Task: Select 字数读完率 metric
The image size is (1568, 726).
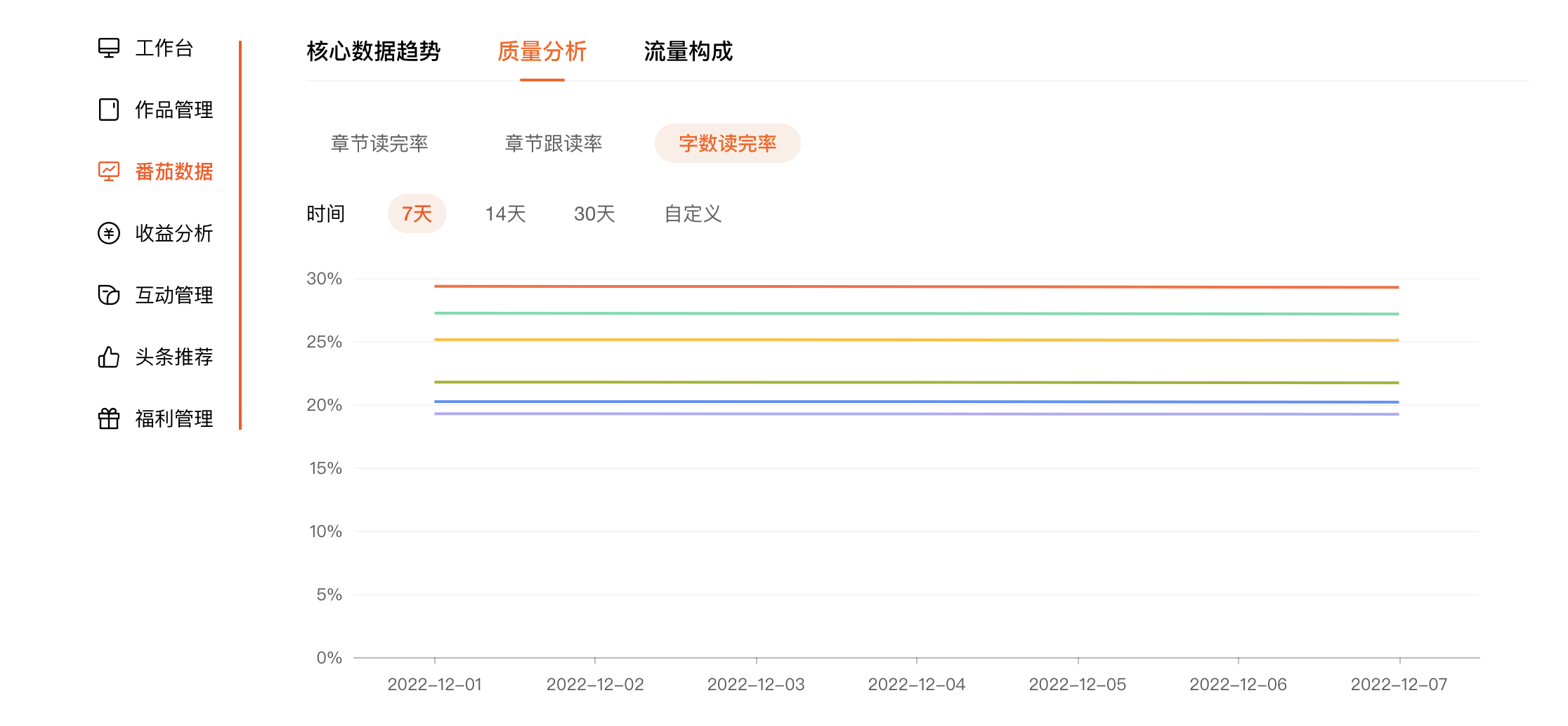Action: 727,143
